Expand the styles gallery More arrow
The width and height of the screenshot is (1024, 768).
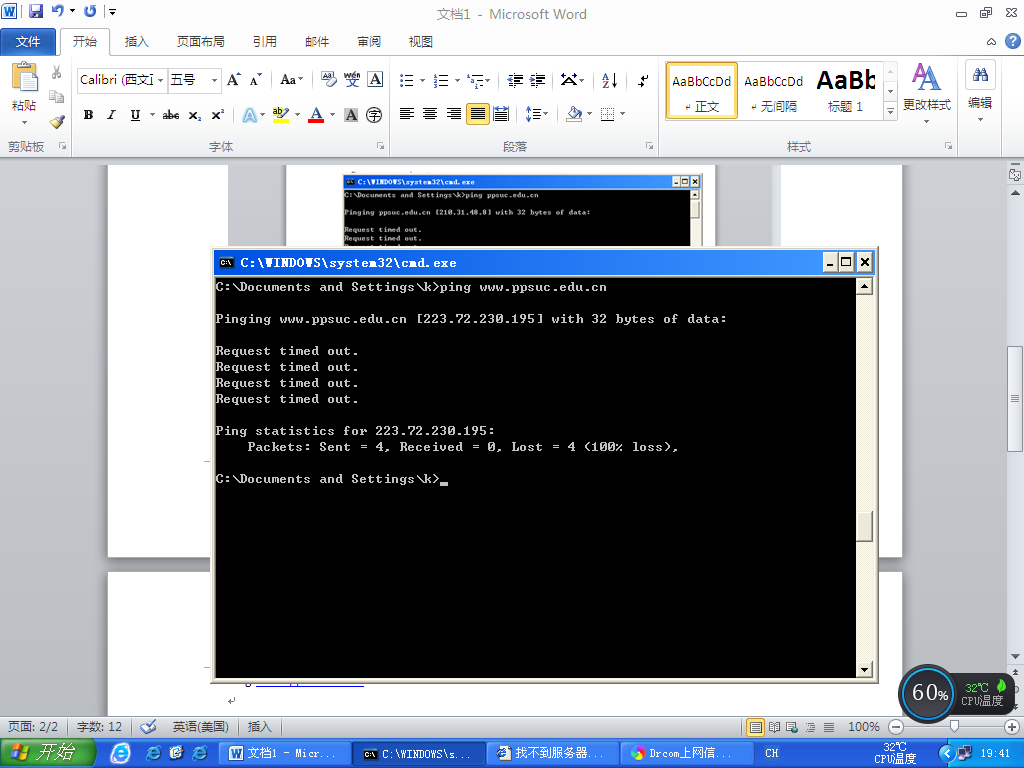pyautogui.click(x=890, y=112)
